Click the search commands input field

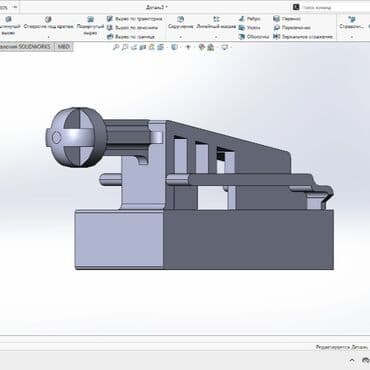point(333,7)
